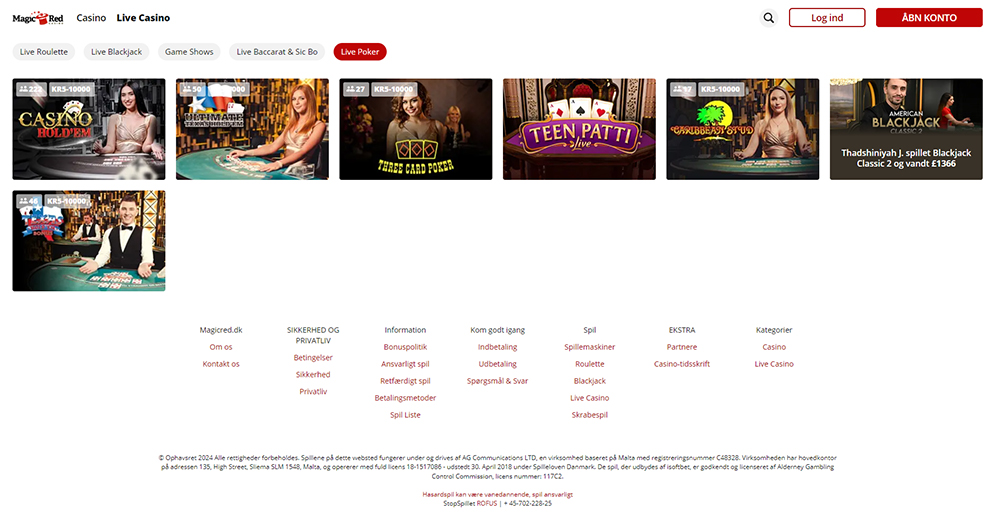Viewport: 1000px width, 529px height.
Task: Click the ÅBN KONTO button
Action: coord(929,18)
